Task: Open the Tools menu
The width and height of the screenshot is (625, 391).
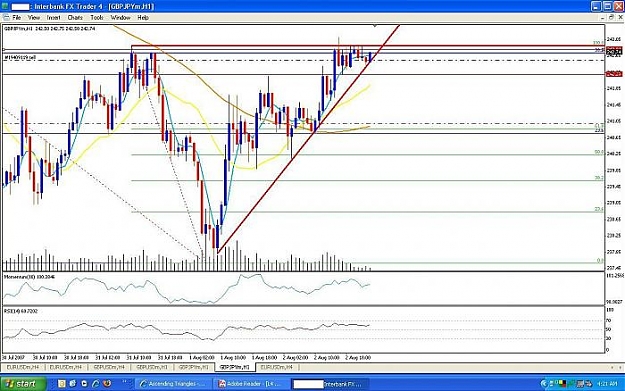Action: (96, 18)
